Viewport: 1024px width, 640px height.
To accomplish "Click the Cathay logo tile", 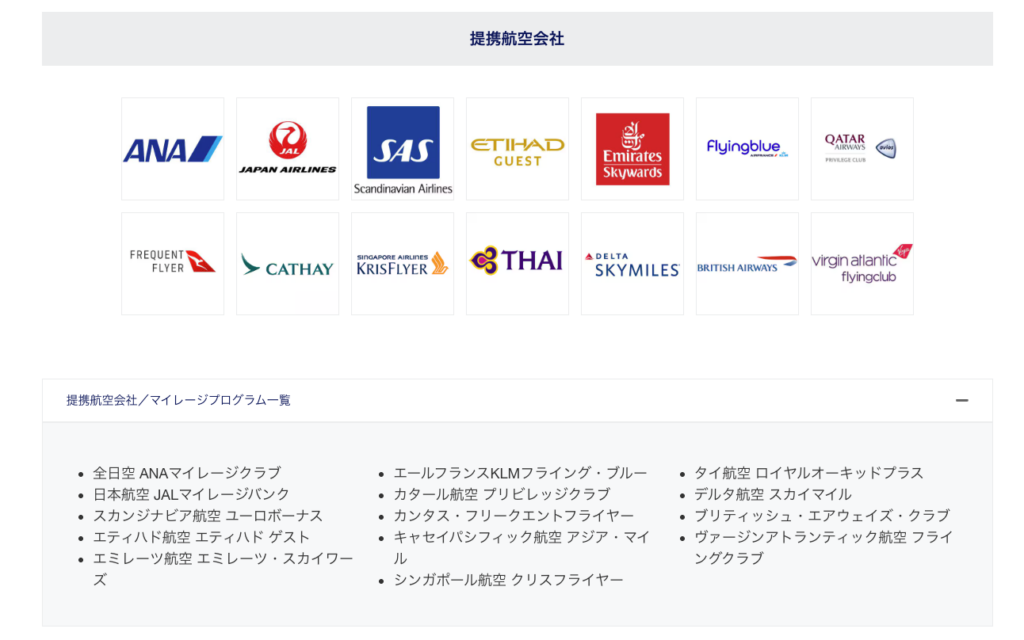I will (x=287, y=264).
